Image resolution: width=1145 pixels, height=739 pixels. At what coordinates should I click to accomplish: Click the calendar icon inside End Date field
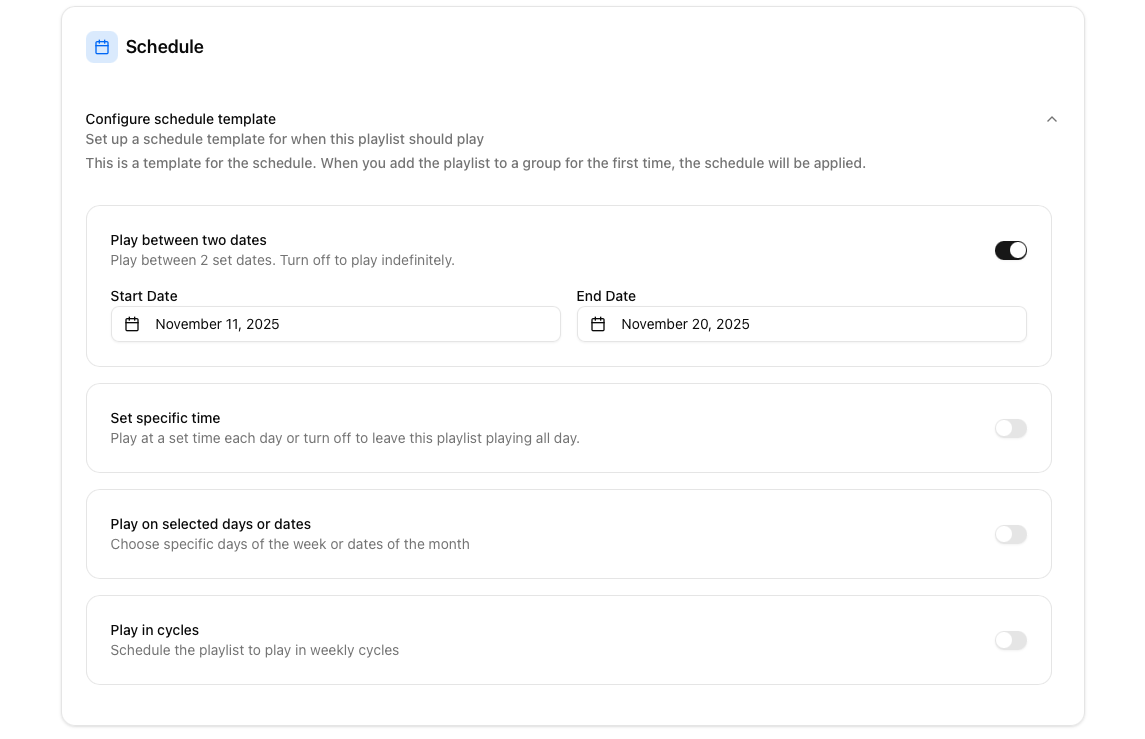[x=598, y=324]
